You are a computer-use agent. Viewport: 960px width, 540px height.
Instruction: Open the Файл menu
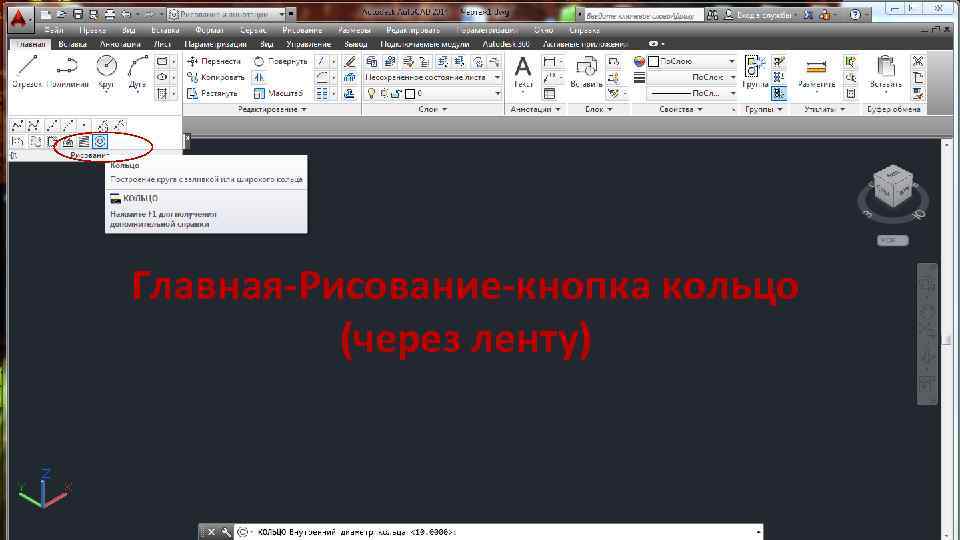[54, 30]
